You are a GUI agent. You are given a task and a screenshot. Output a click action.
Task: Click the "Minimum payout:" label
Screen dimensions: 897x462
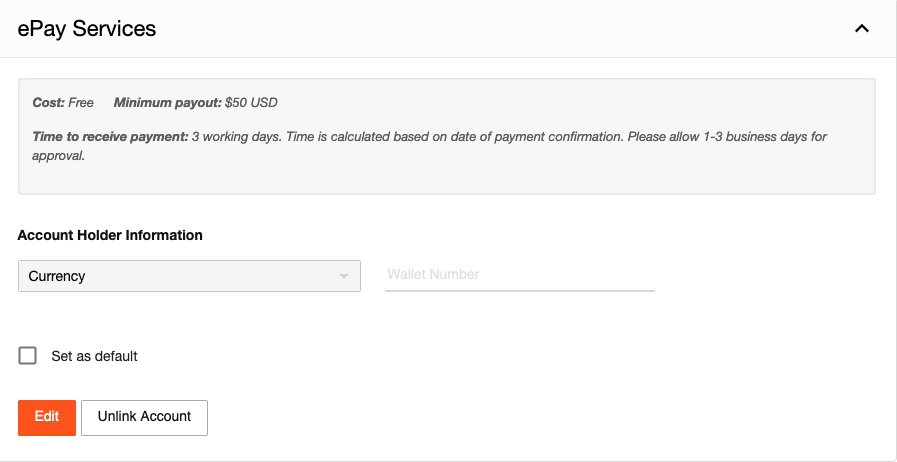pyautogui.click(x=167, y=103)
